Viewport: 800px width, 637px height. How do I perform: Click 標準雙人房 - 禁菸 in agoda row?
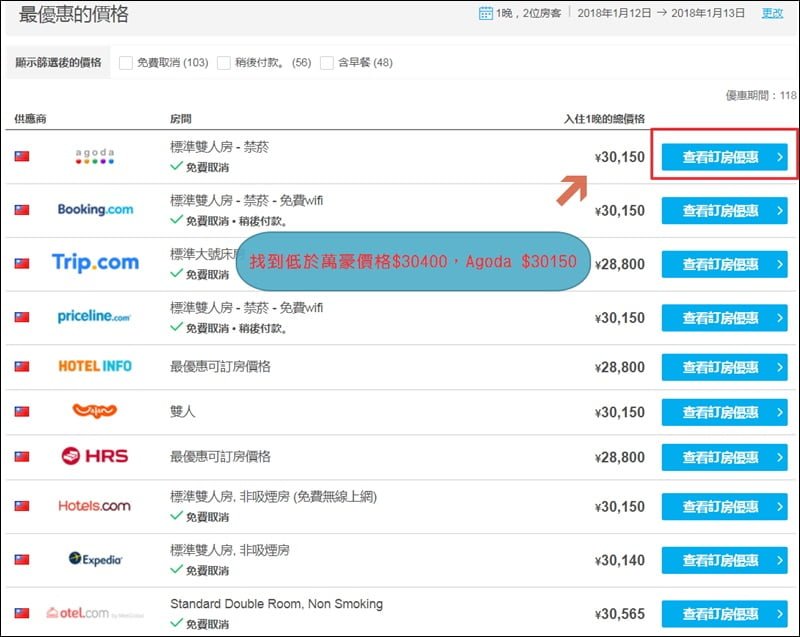pos(219,147)
